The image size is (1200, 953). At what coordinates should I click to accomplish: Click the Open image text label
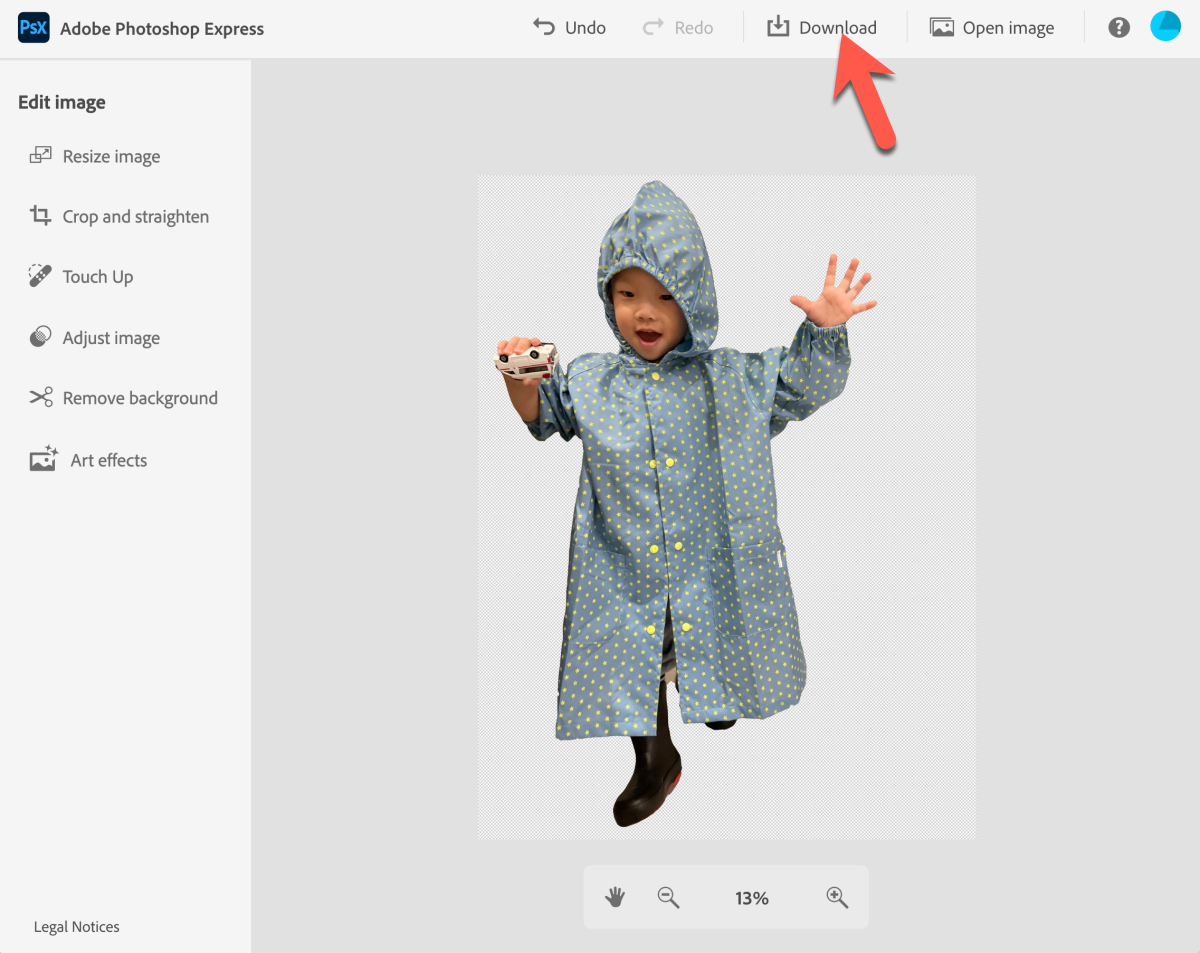1008,28
